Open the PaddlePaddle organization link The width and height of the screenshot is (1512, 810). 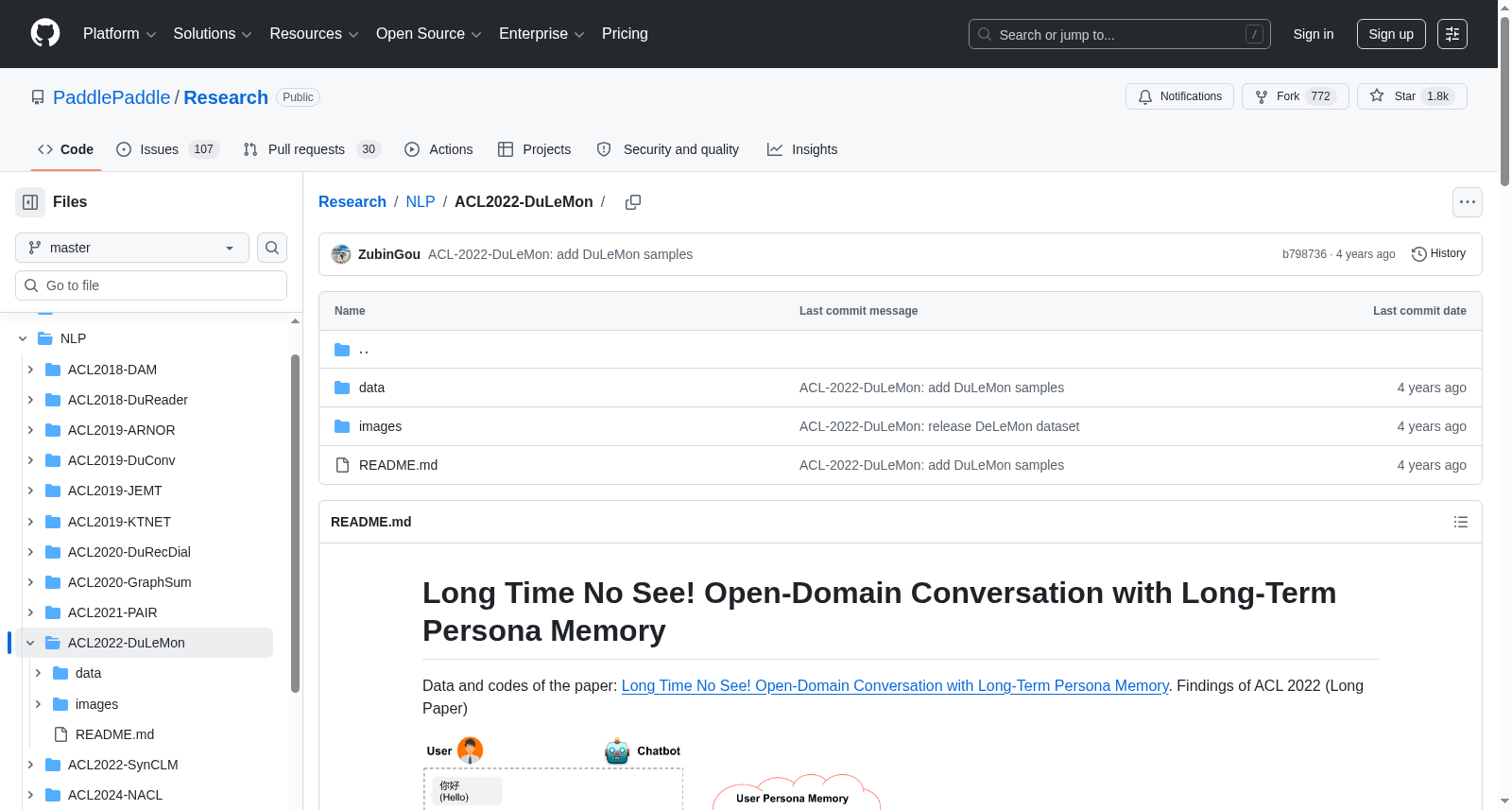tap(112, 97)
